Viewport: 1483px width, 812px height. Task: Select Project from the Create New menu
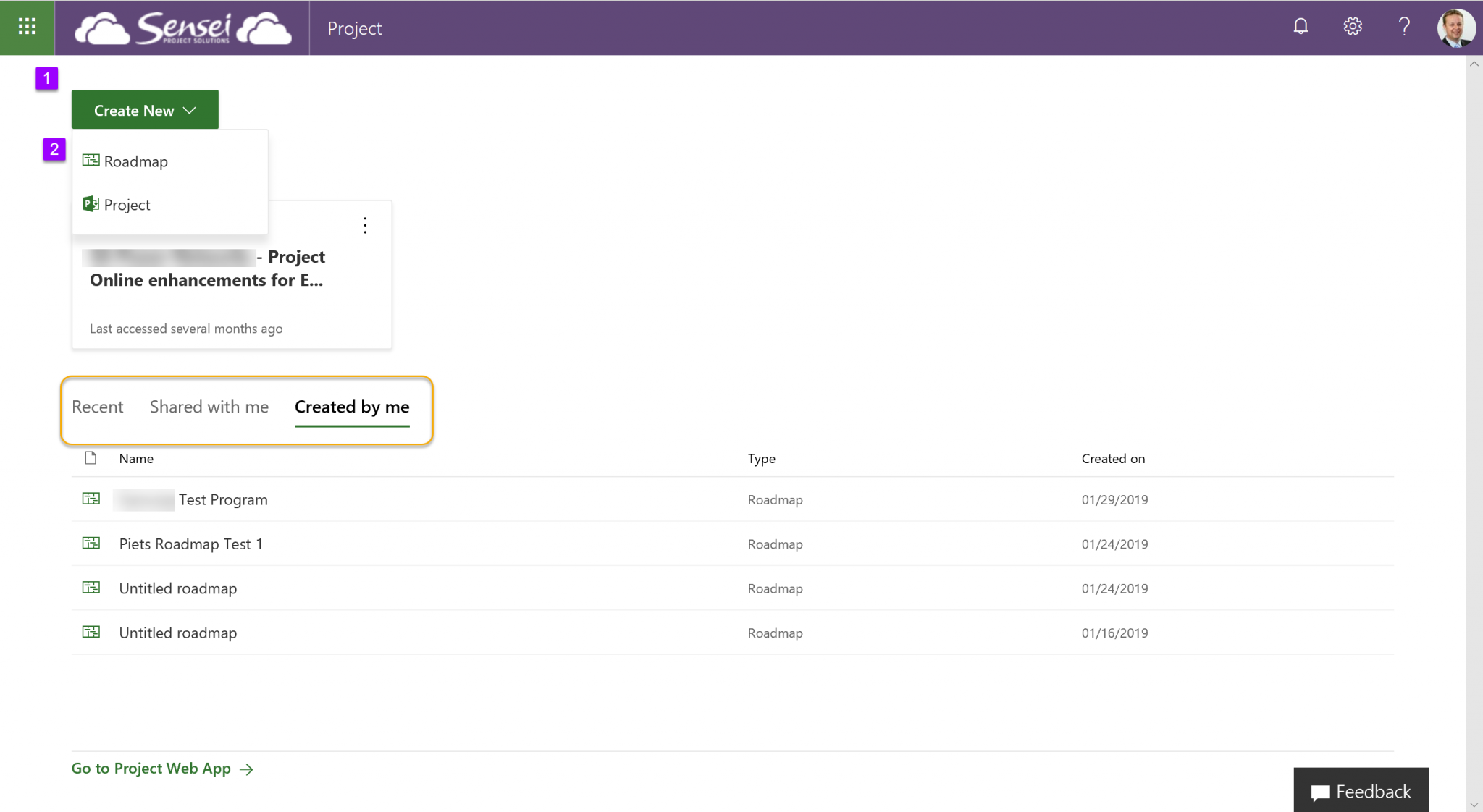tap(127, 204)
